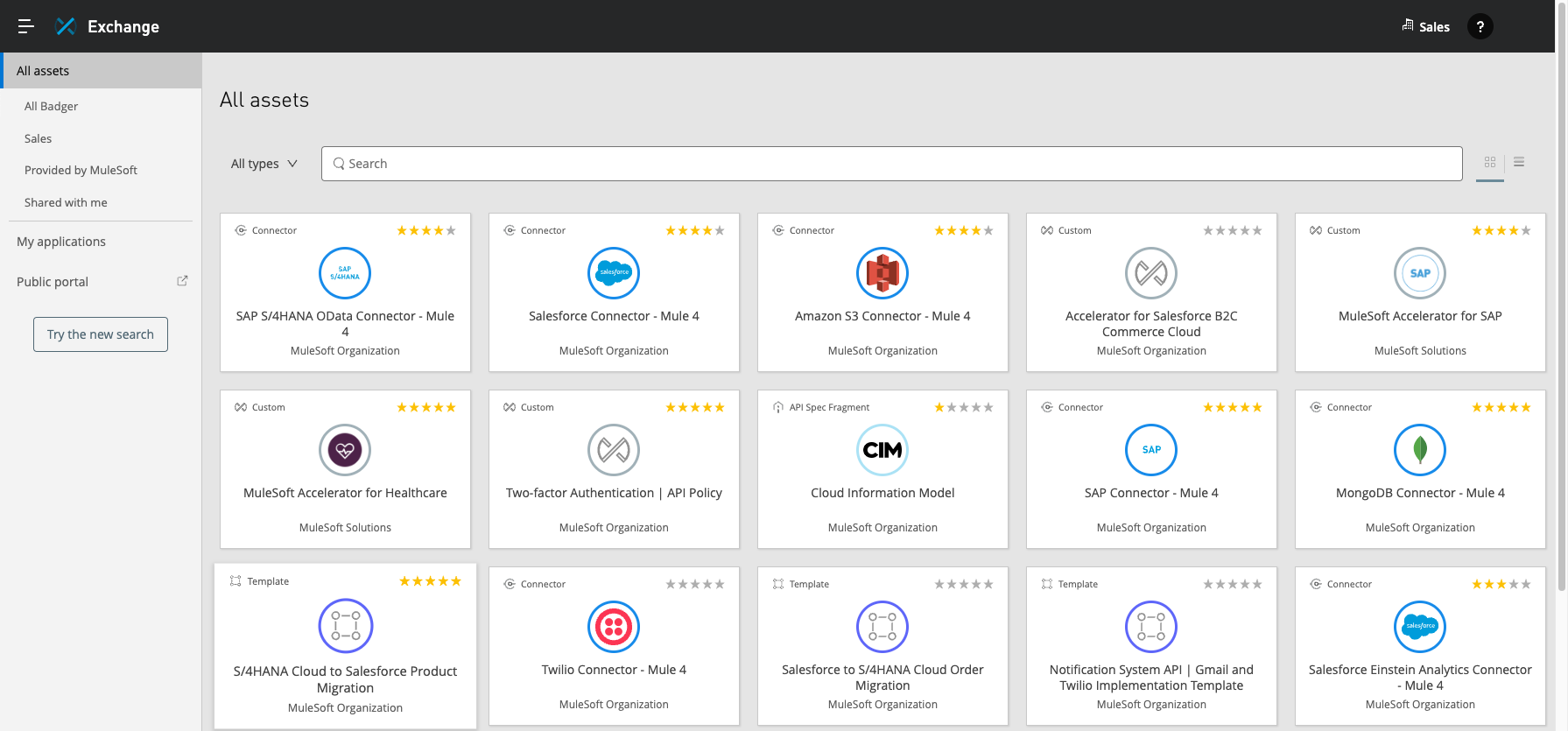The width and height of the screenshot is (1568, 731).
Task: Open the MuleSoft Accelerator for Healthcare logo
Action: point(345,450)
